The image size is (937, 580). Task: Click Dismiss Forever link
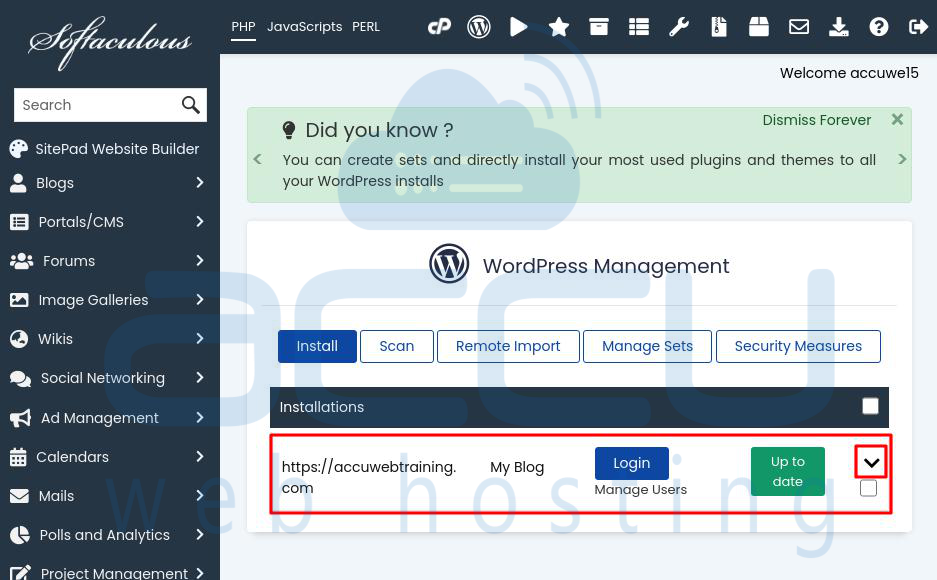tap(816, 120)
